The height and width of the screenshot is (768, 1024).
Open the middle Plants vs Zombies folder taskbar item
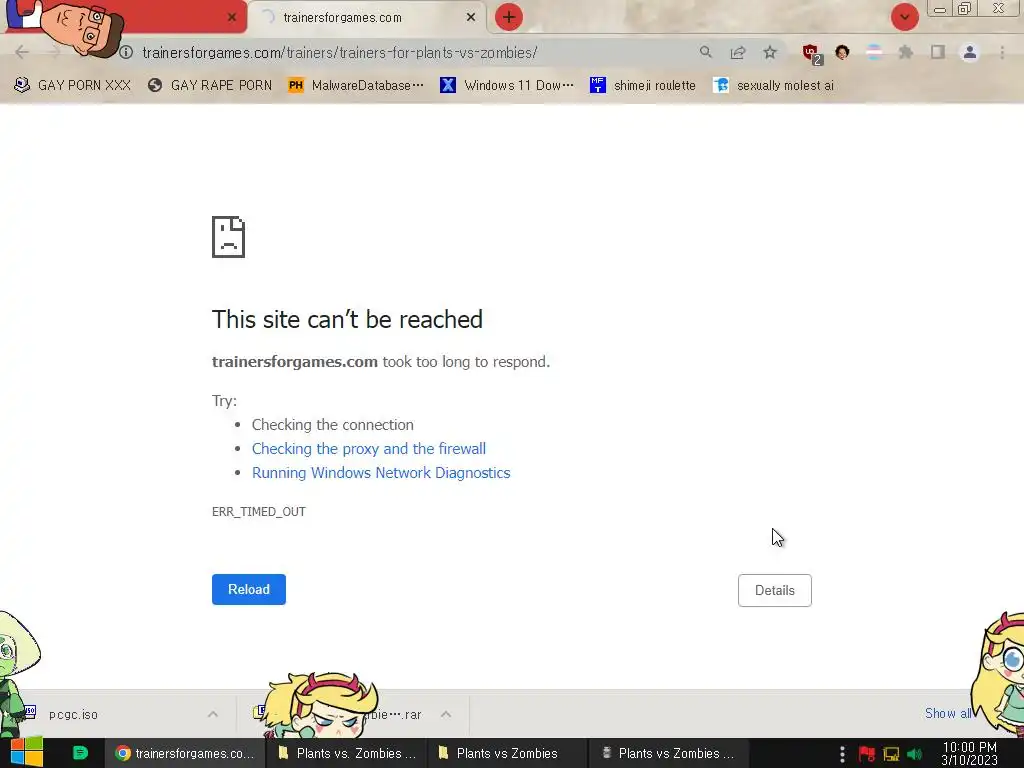tap(507, 753)
